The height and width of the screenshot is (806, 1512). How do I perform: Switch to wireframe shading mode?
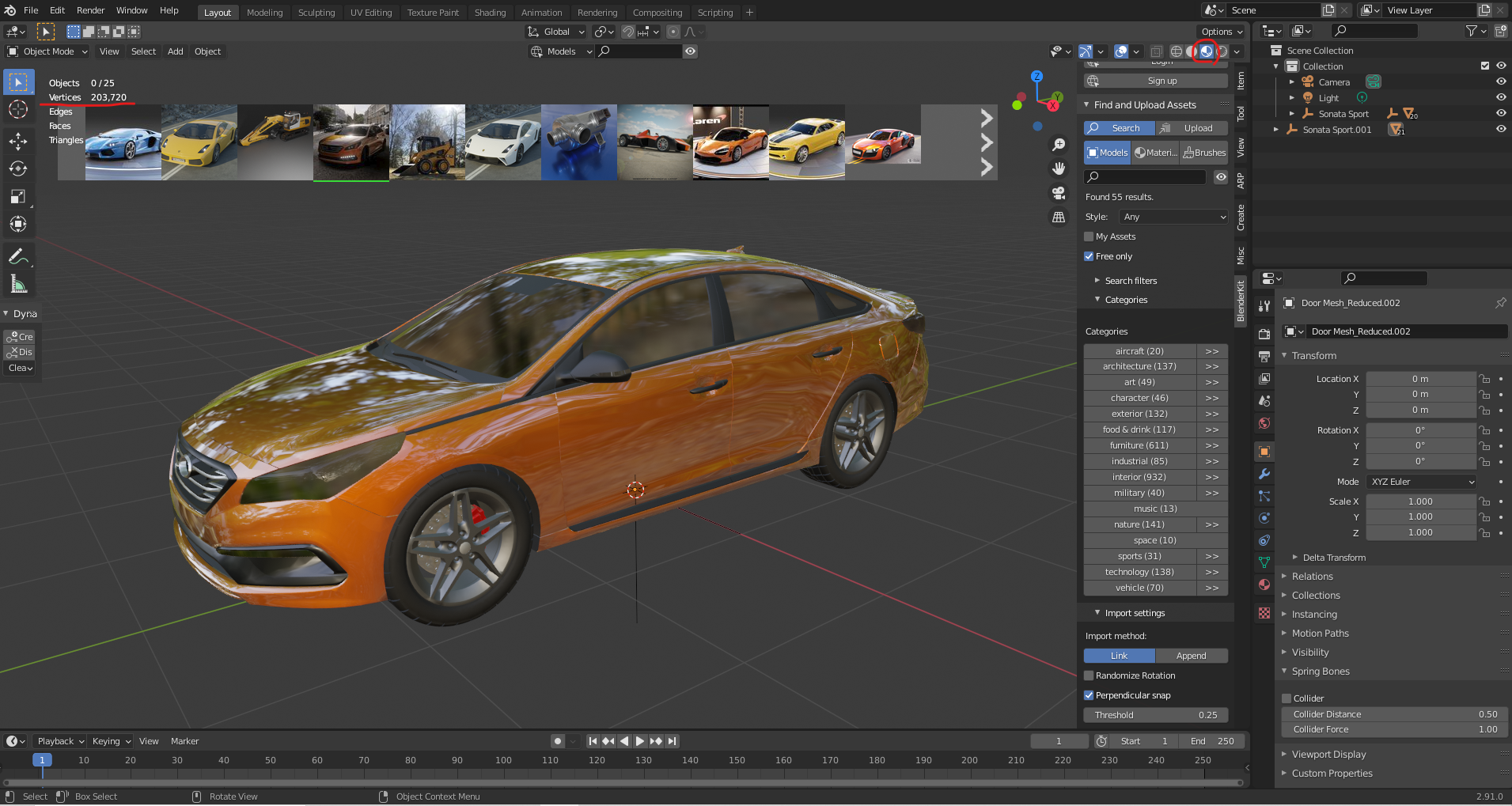pyautogui.click(x=1177, y=51)
